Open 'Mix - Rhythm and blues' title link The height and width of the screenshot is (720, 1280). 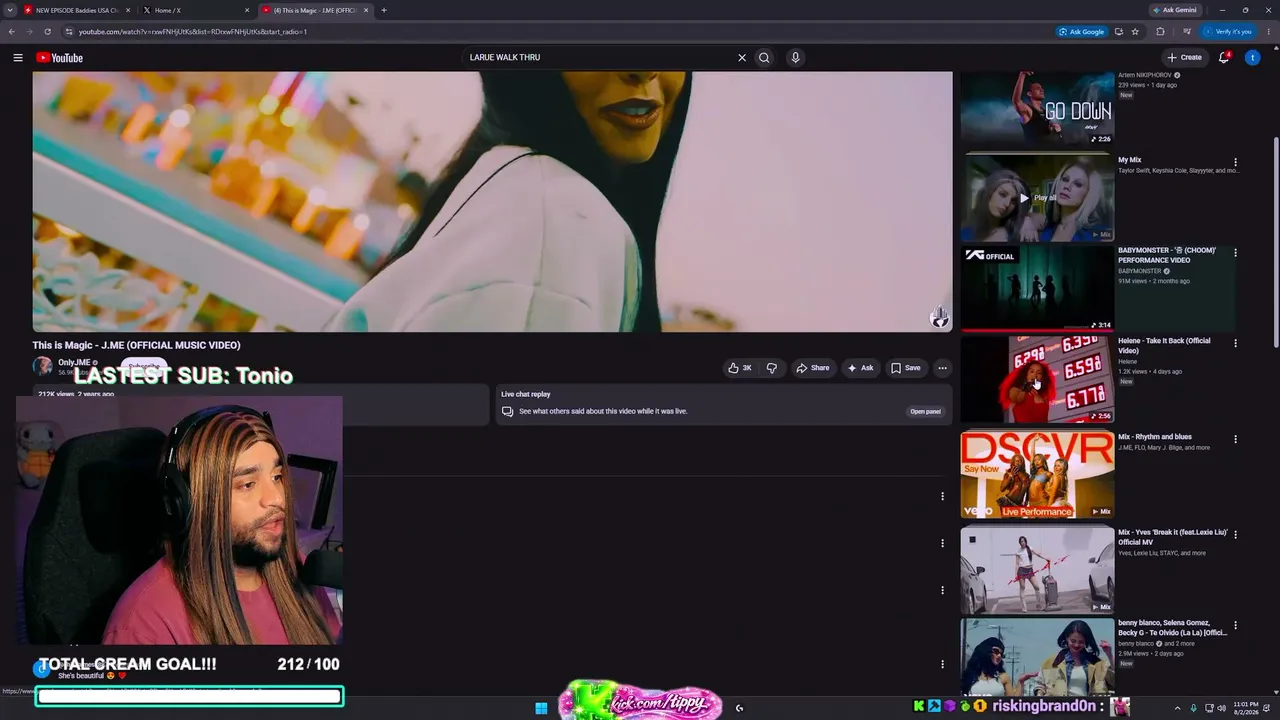[1155, 437]
